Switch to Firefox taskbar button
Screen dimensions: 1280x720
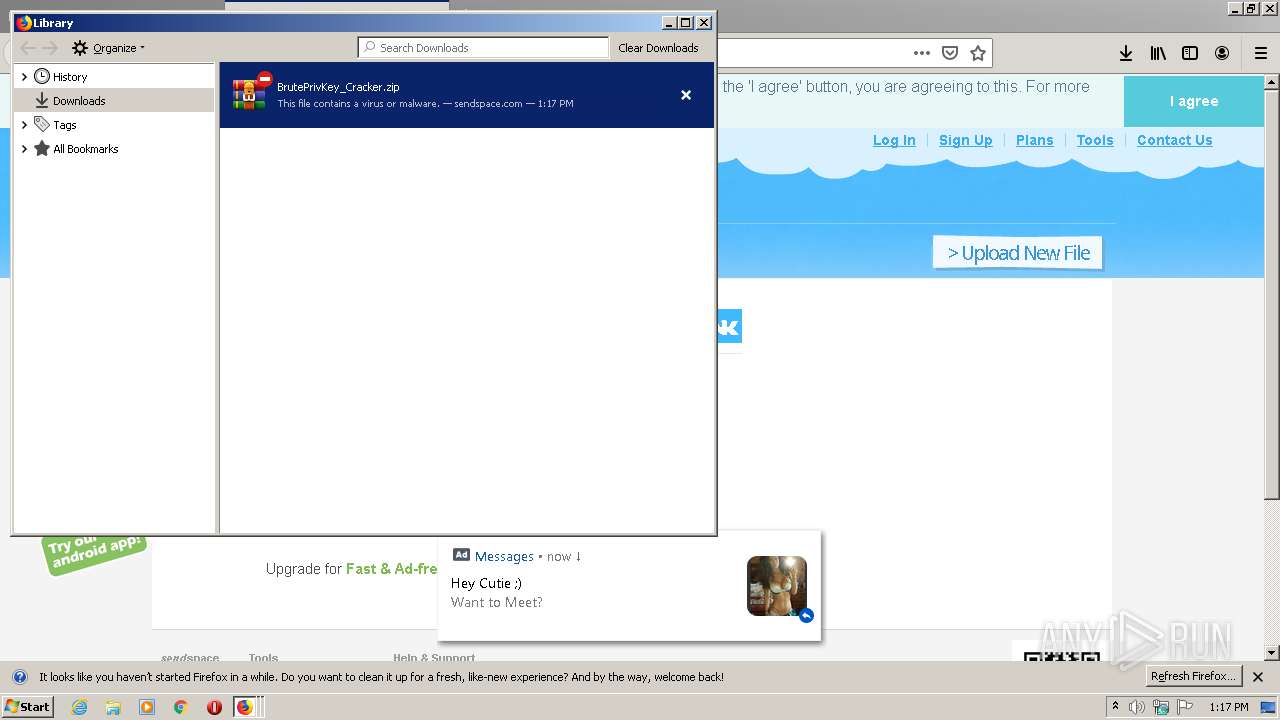247,707
